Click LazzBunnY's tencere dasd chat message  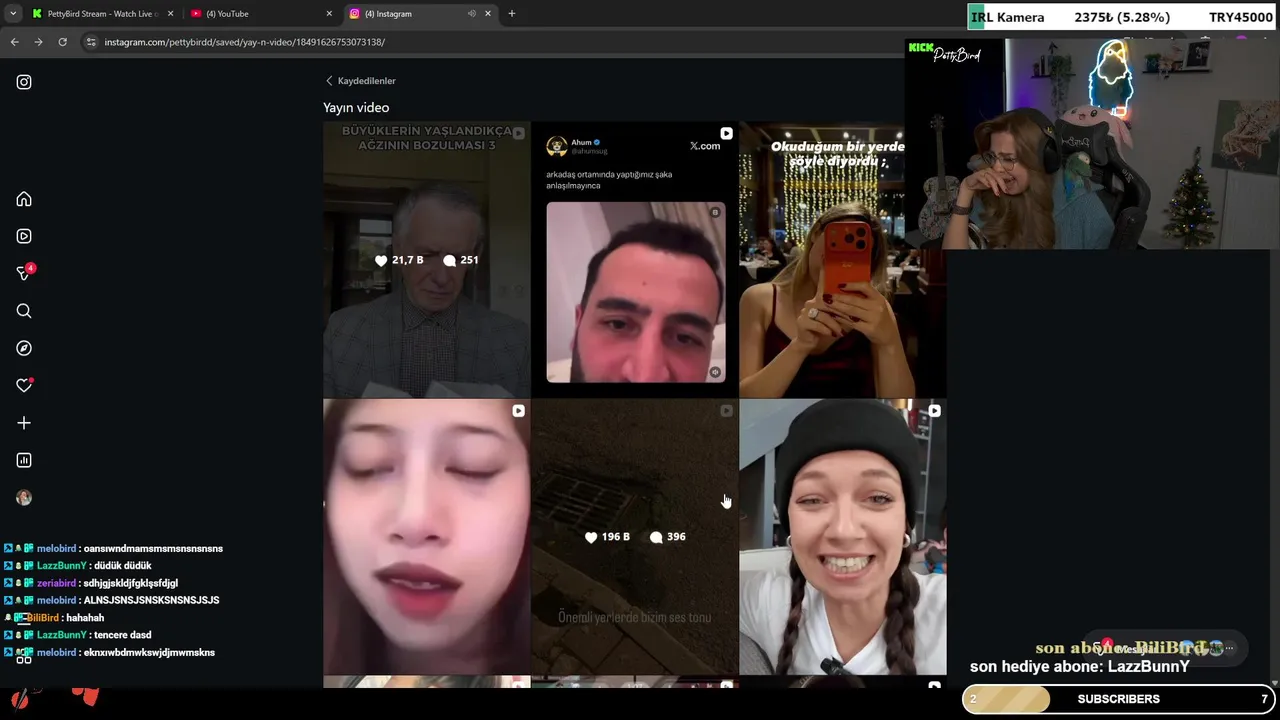pyautogui.click(x=77, y=635)
